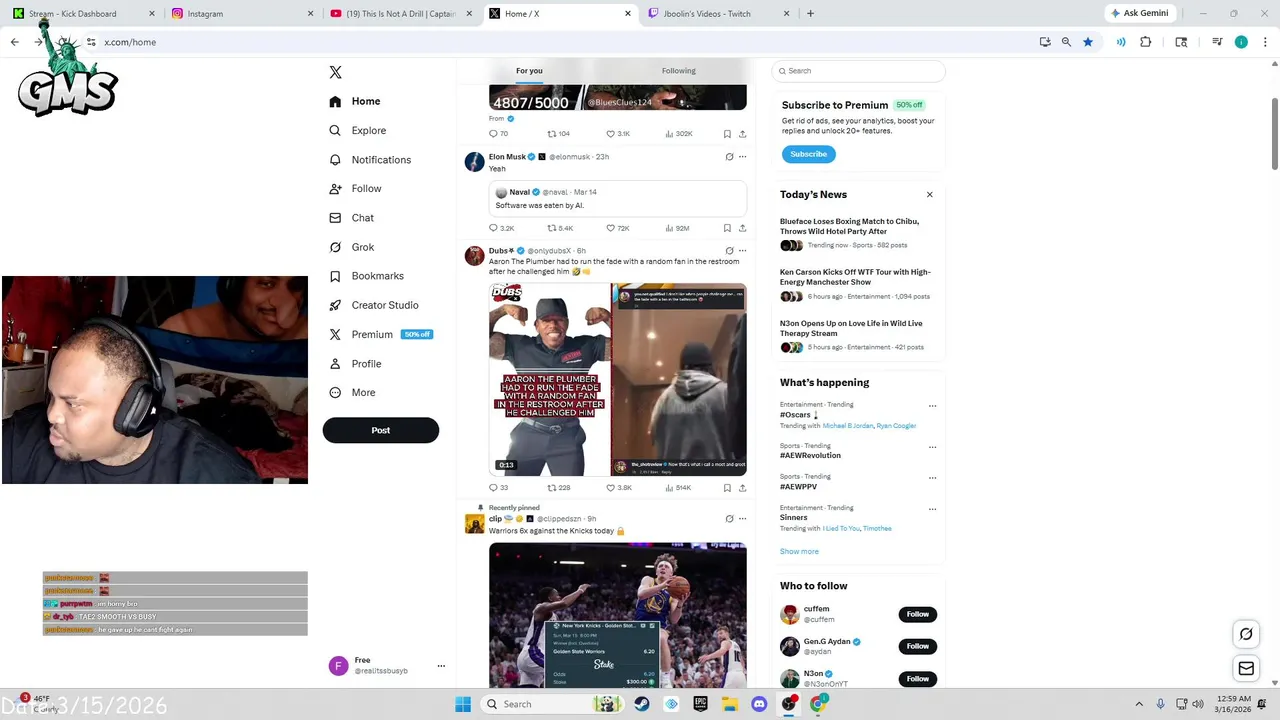This screenshot has width=1280, height=720.
Task: Open the Epic Games taskbar icon
Action: click(701, 704)
